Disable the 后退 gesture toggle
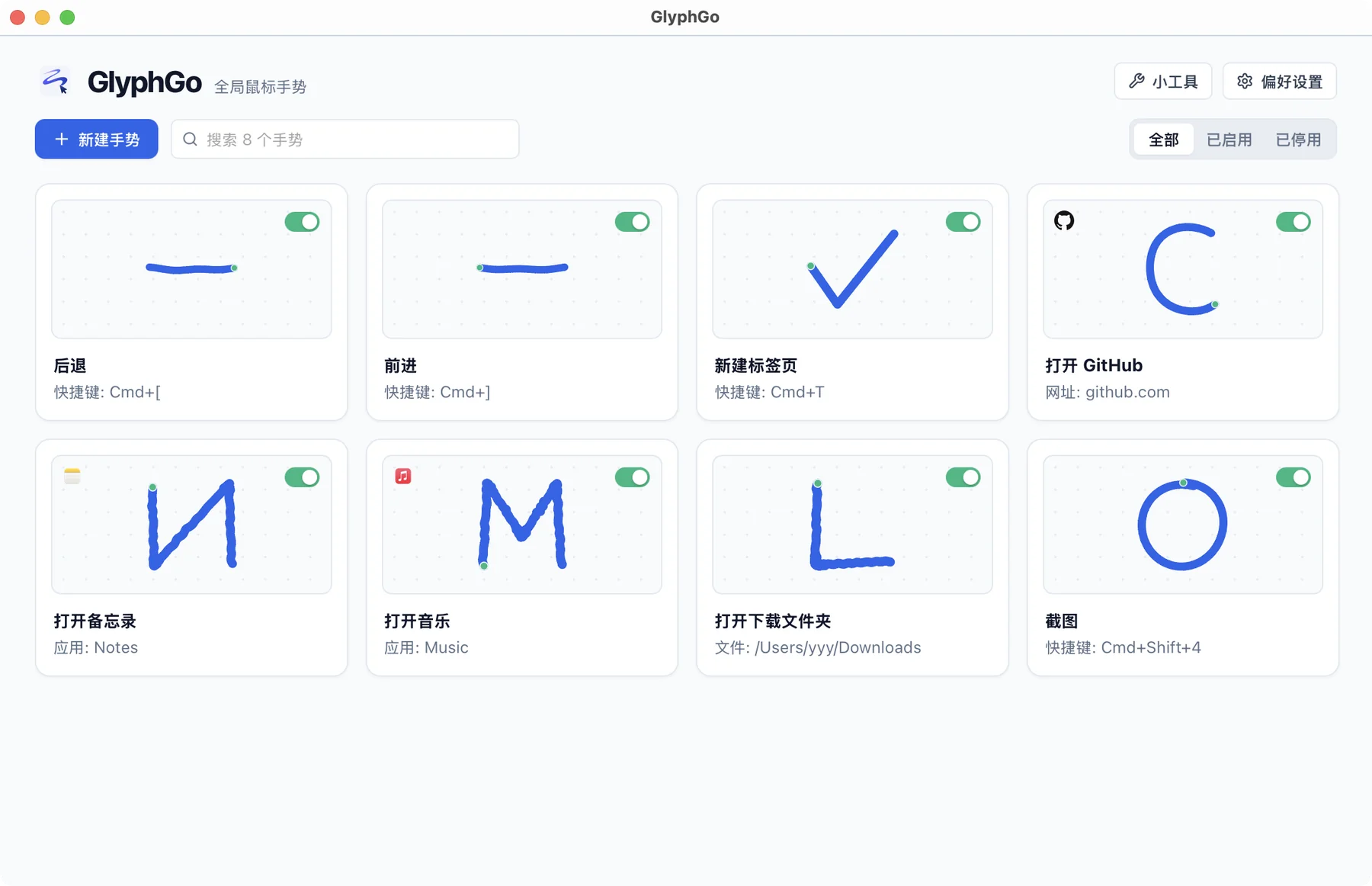 pos(302,222)
